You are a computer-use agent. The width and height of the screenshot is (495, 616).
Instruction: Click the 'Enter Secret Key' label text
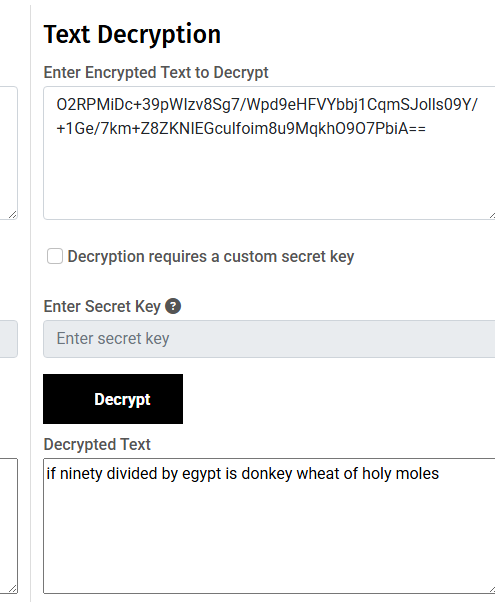click(x=102, y=306)
